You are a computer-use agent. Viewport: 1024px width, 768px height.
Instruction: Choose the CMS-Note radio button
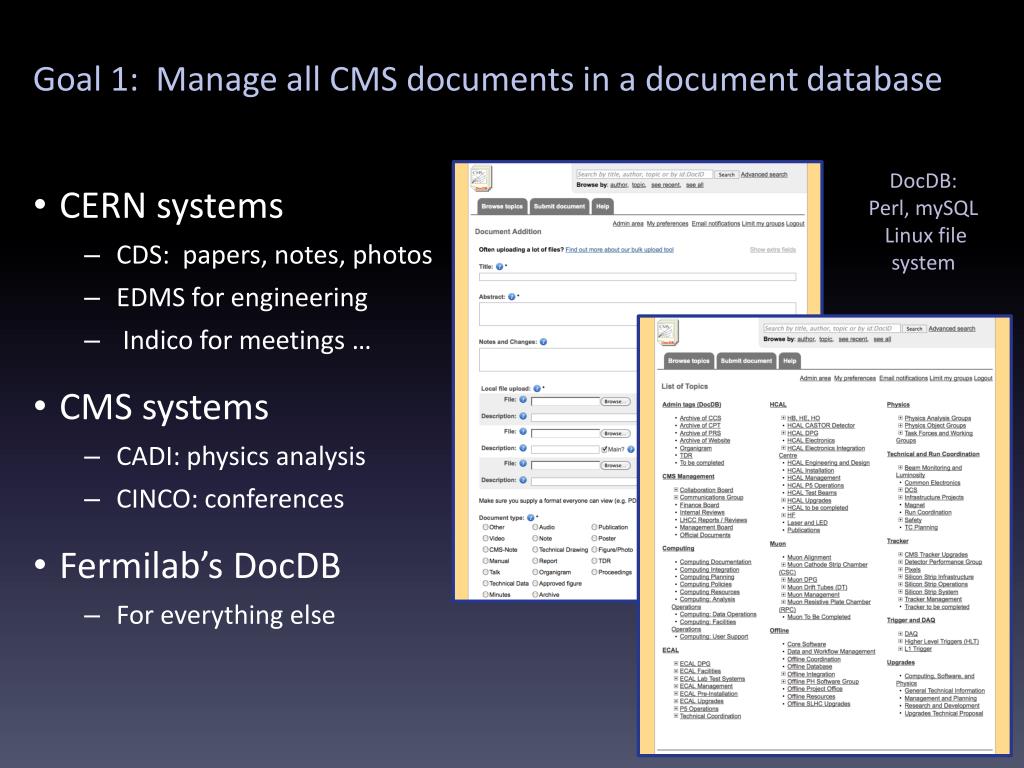click(x=485, y=549)
